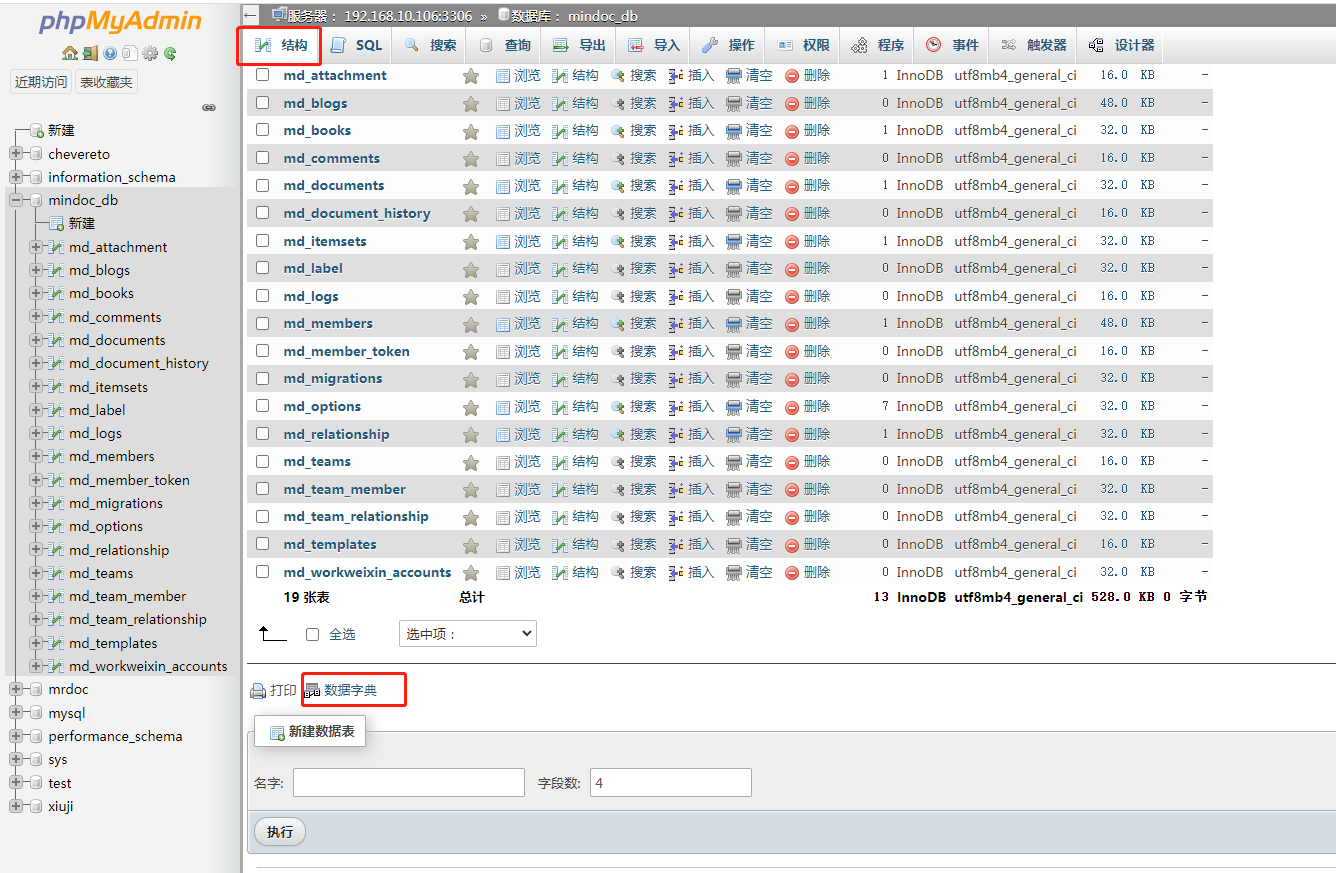Viewport: 1336px width, 873px height.
Task: Search within md_logs table
Action: pyautogui.click(x=634, y=296)
